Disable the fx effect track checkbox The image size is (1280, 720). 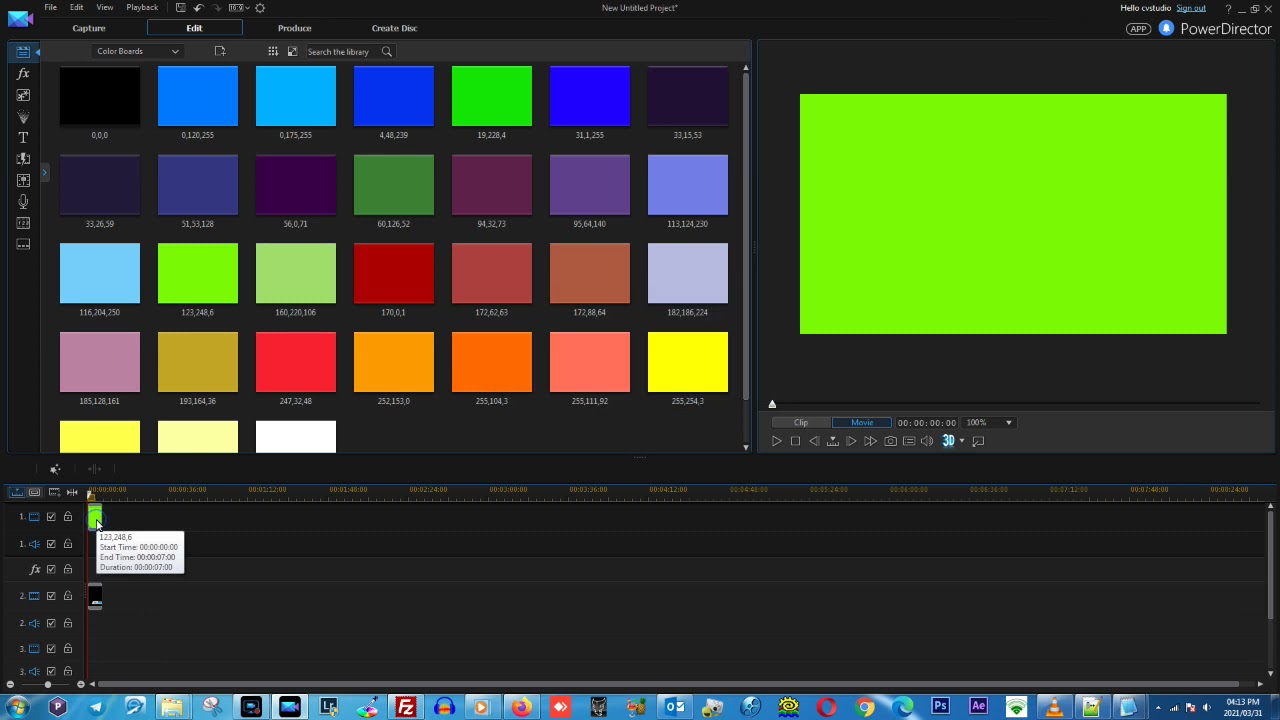tap(51, 570)
